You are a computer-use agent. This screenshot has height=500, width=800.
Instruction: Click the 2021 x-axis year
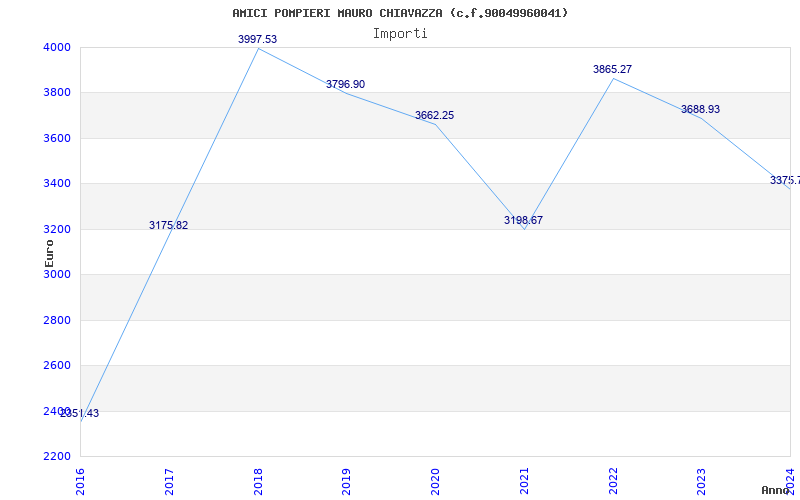tap(524, 482)
